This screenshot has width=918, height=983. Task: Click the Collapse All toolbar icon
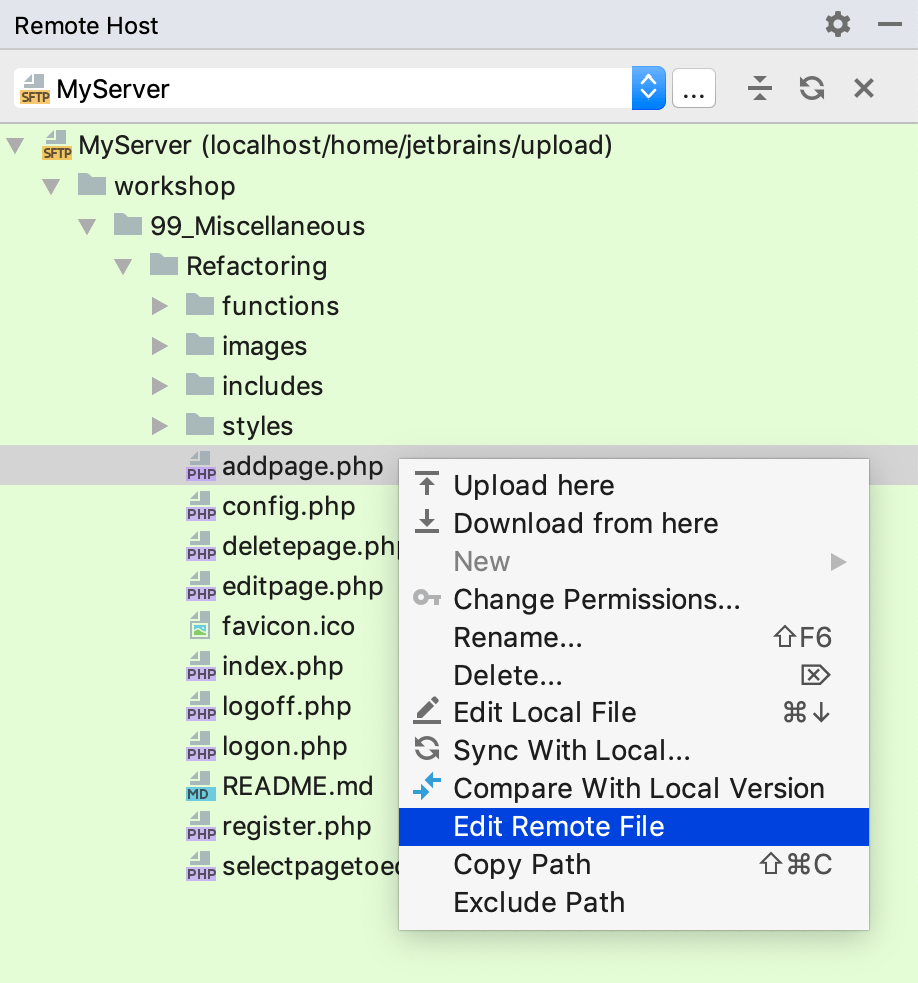pyautogui.click(x=759, y=88)
